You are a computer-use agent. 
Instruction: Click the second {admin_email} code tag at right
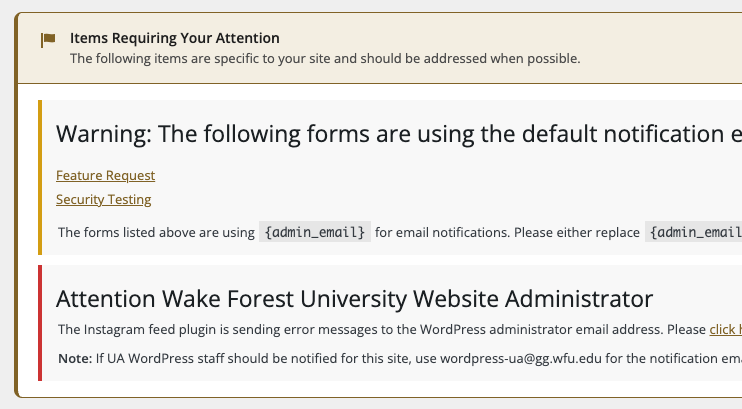click(x=695, y=232)
